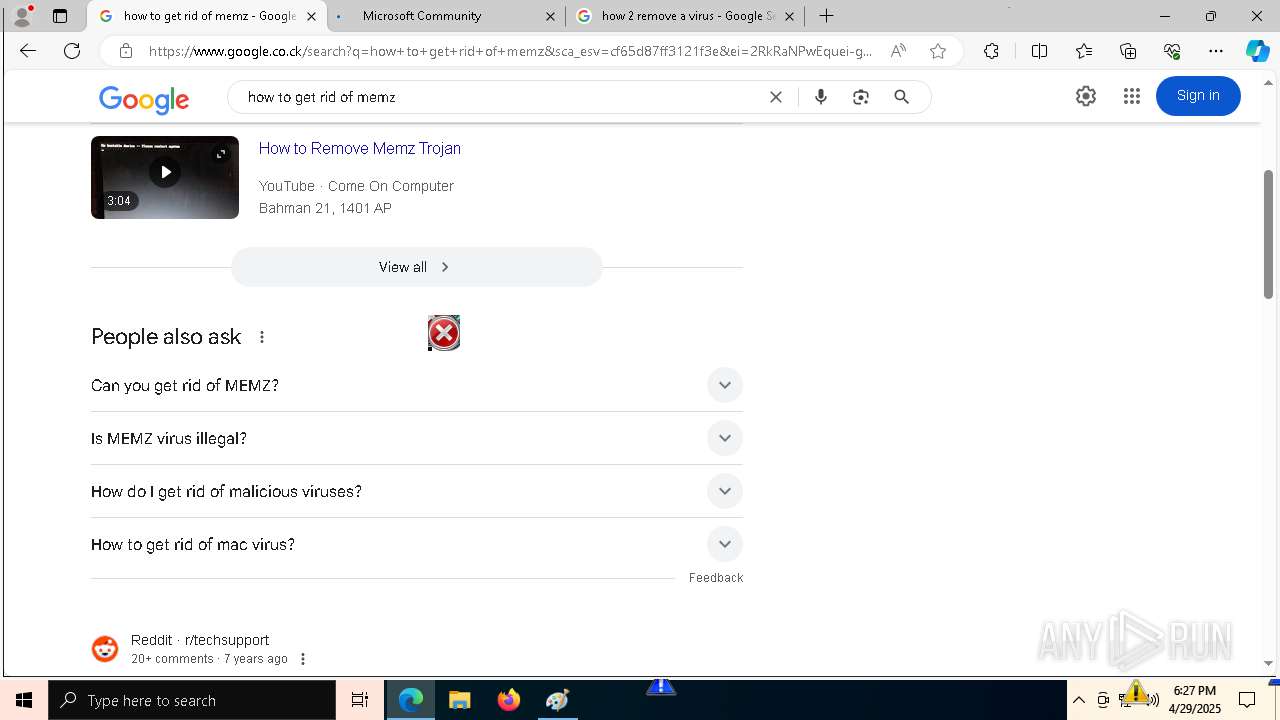Open 'How to Remove Memz Trojan' link
The image size is (1280, 720).
click(x=360, y=148)
